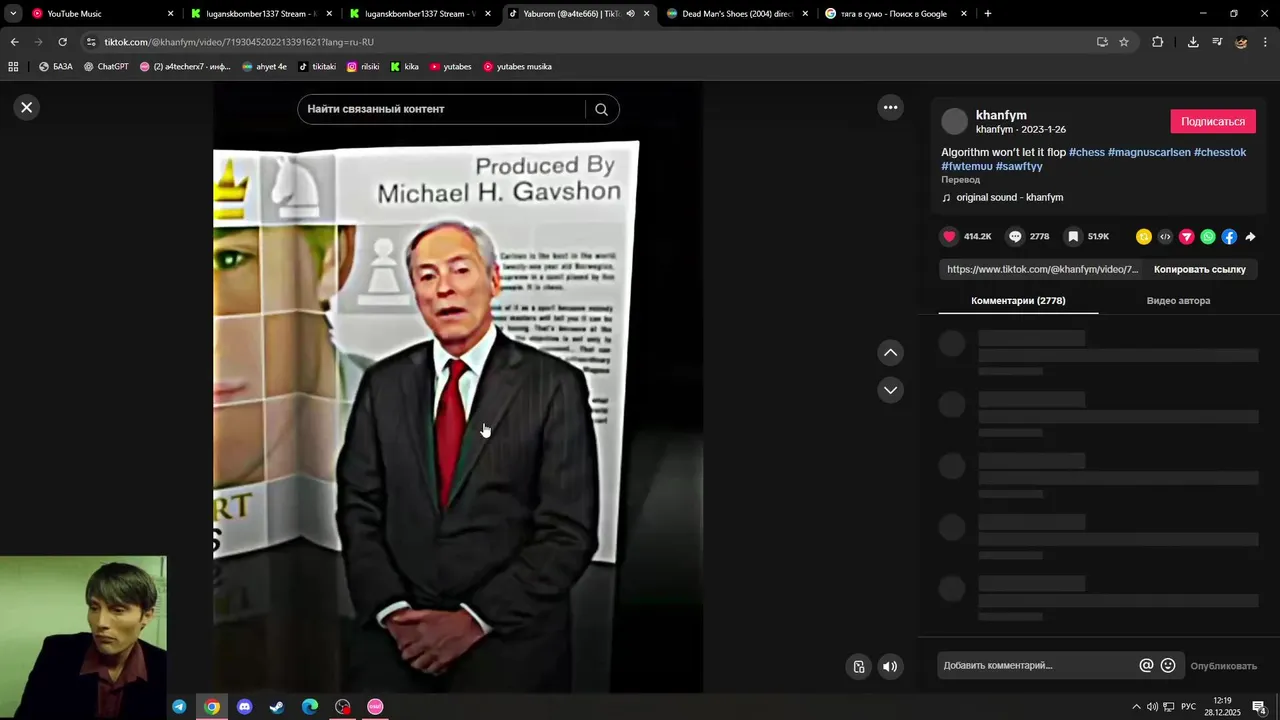Screen dimensions: 1280x720
Task: Click Перевод to translate caption
Action: tap(960, 180)
